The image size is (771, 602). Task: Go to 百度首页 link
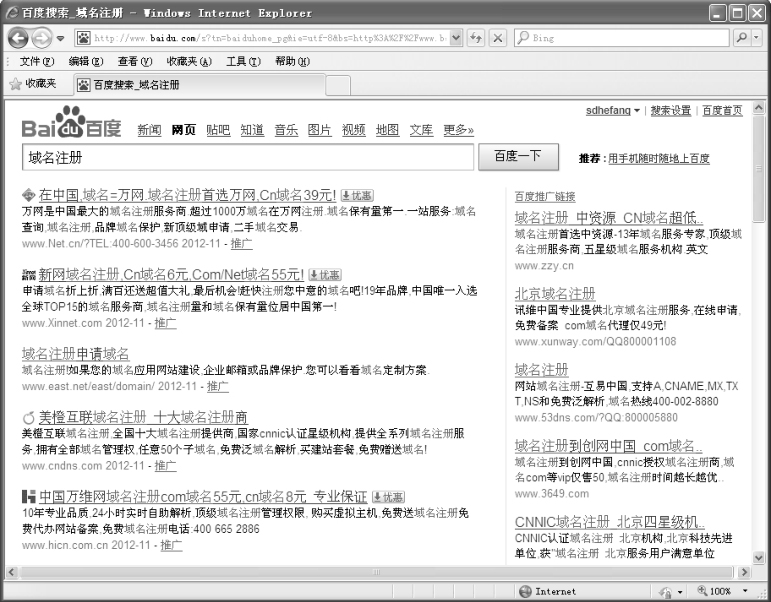[722, 111]
